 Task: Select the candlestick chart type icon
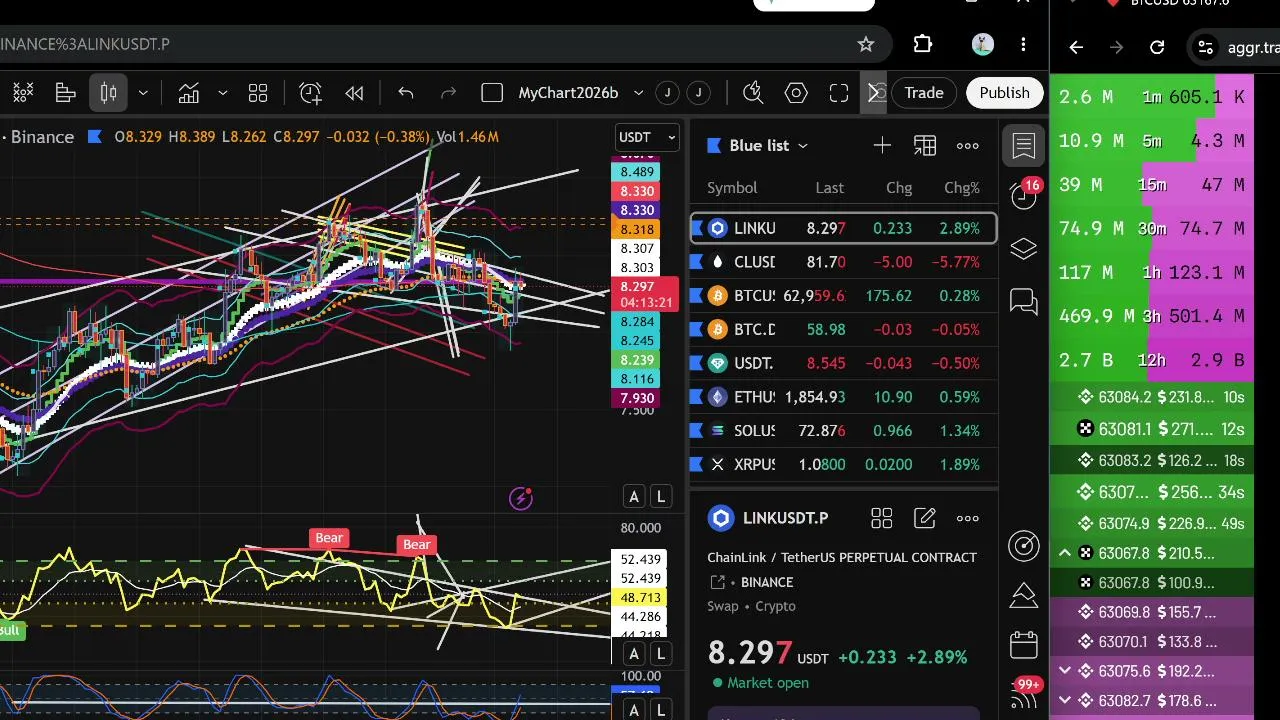pos(108,93)
